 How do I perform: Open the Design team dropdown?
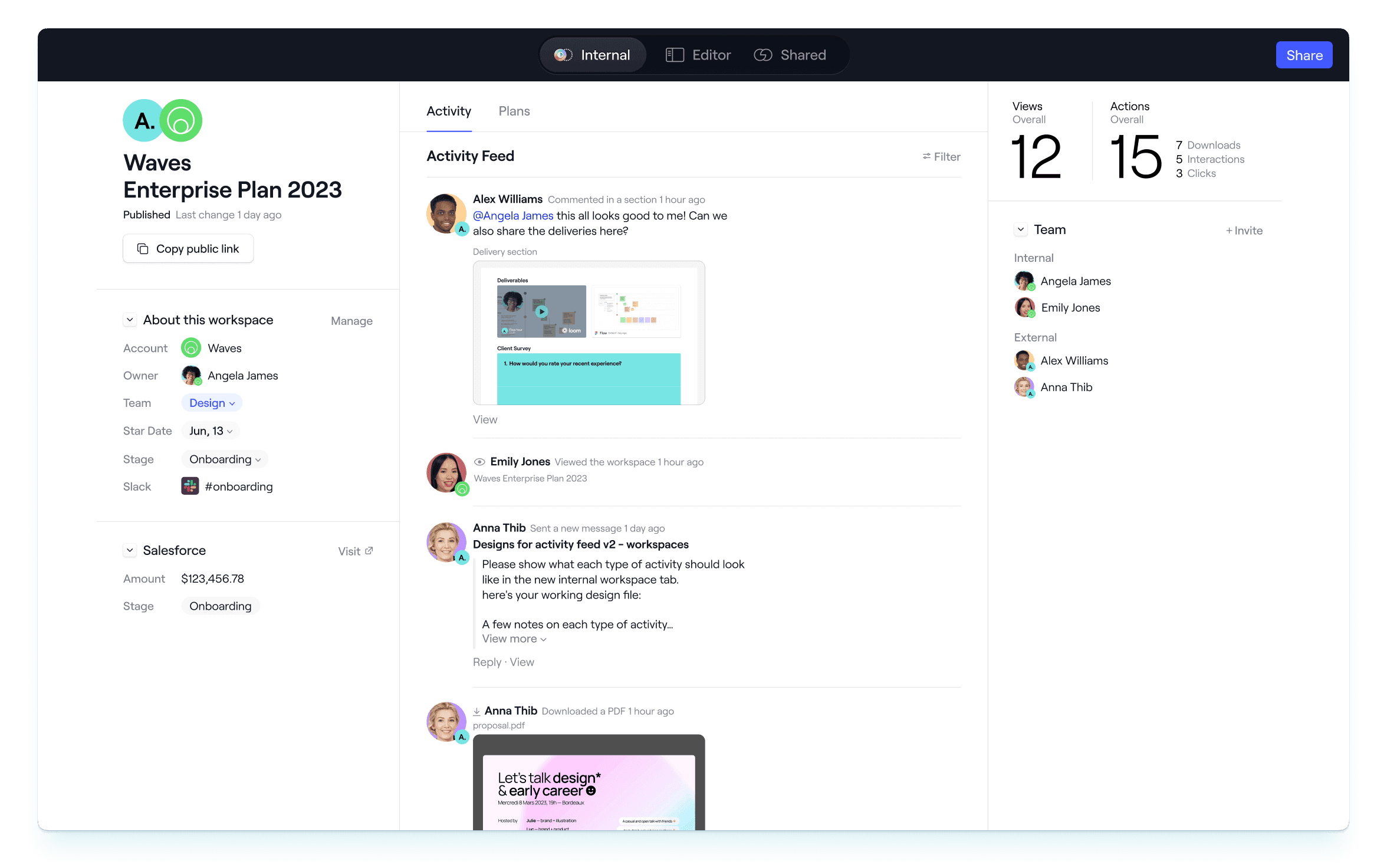[x=212, y=403]
